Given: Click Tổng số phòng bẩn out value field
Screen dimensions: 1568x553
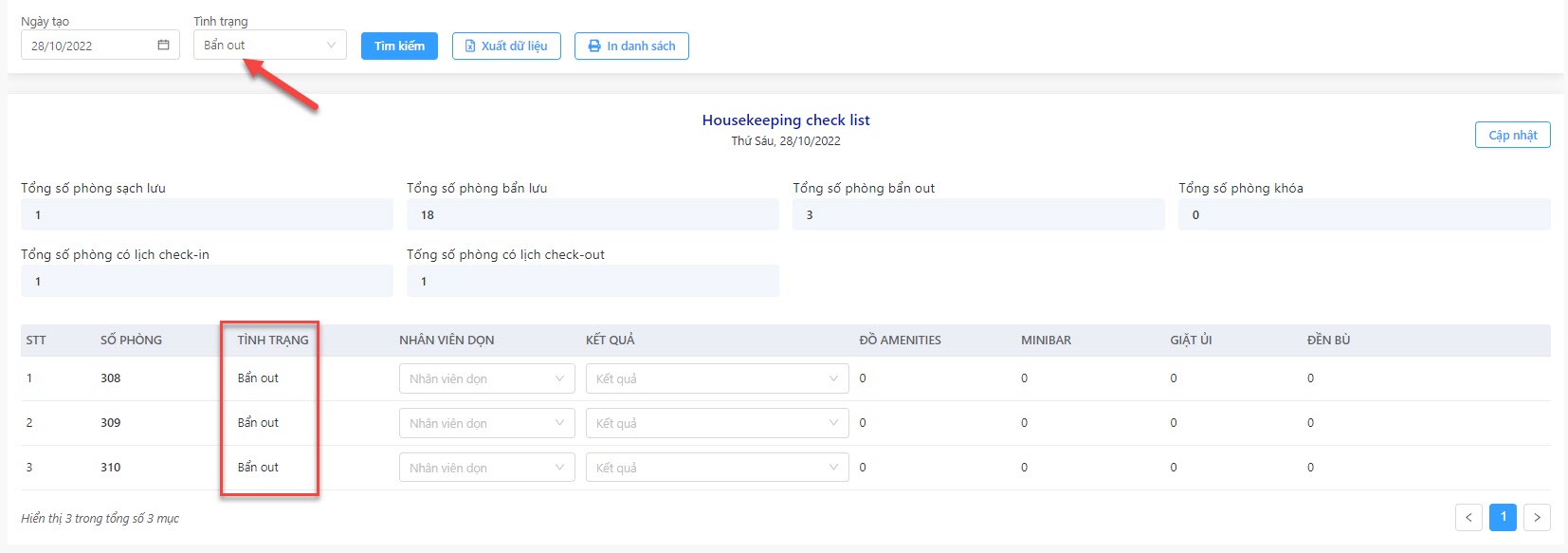Looking at the screenshot, I should (x=978, y=214).
